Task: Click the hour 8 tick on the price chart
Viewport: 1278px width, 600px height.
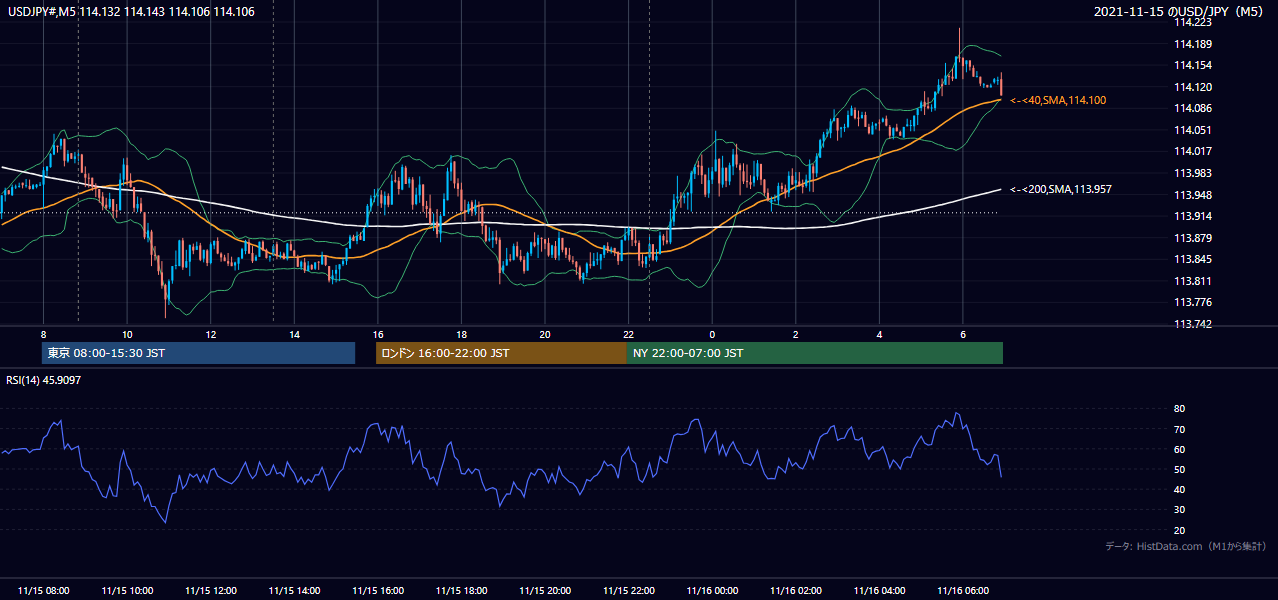Action: click(43, 334)
